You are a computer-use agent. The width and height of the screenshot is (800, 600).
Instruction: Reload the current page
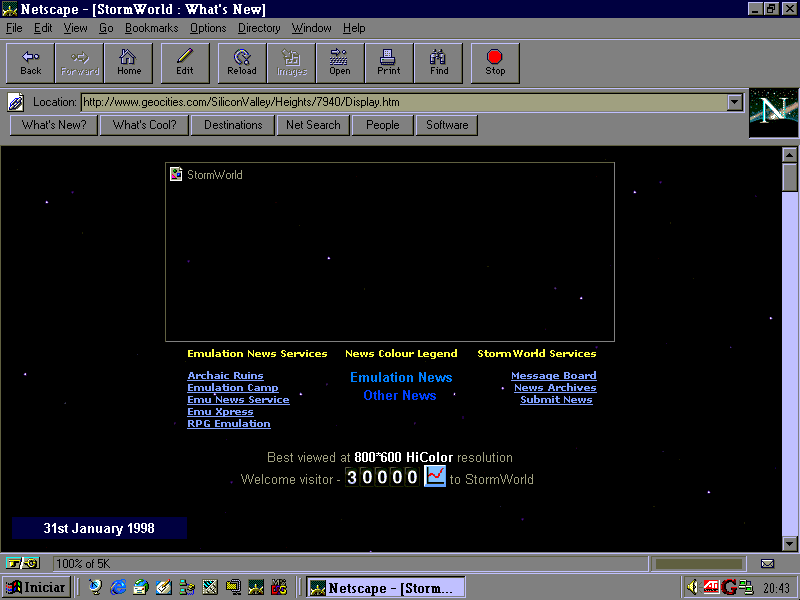pos(242,63)
